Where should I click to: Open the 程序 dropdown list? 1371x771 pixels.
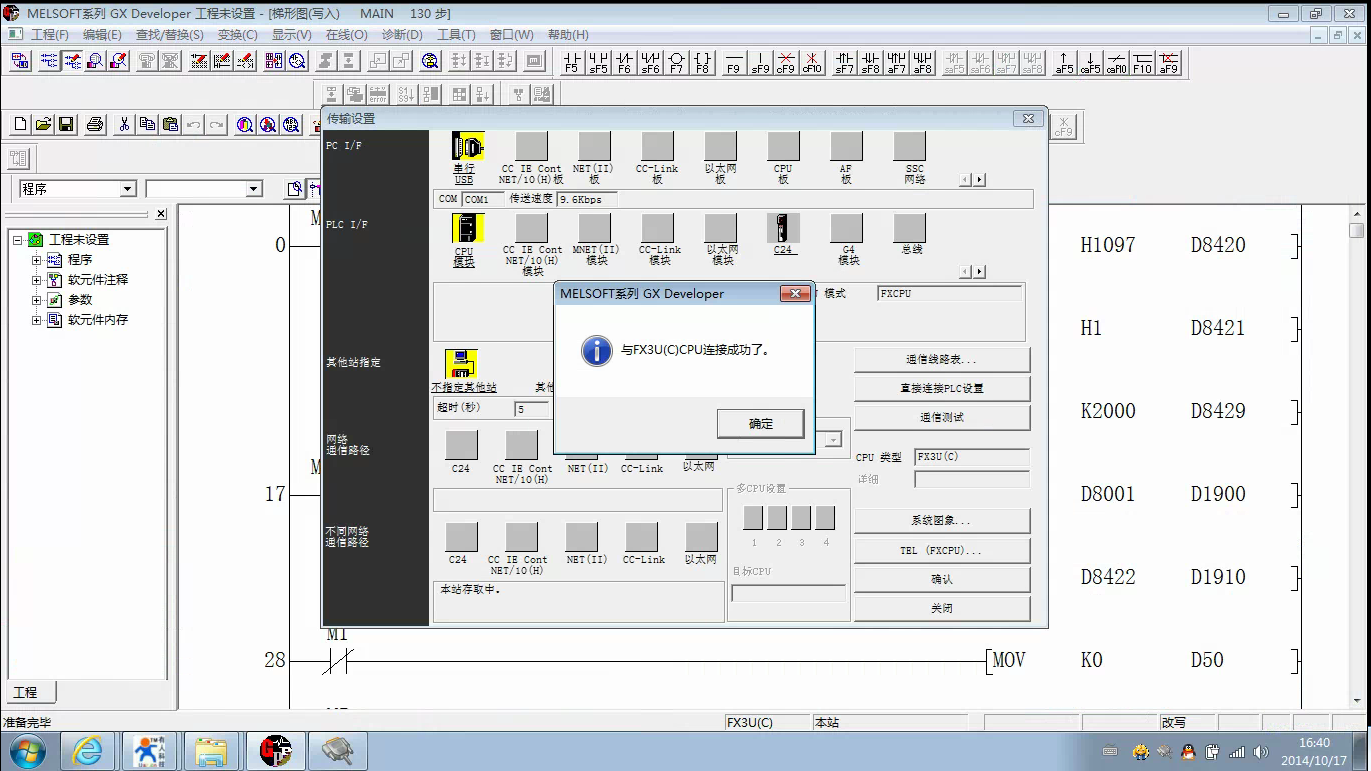[127, 189]
